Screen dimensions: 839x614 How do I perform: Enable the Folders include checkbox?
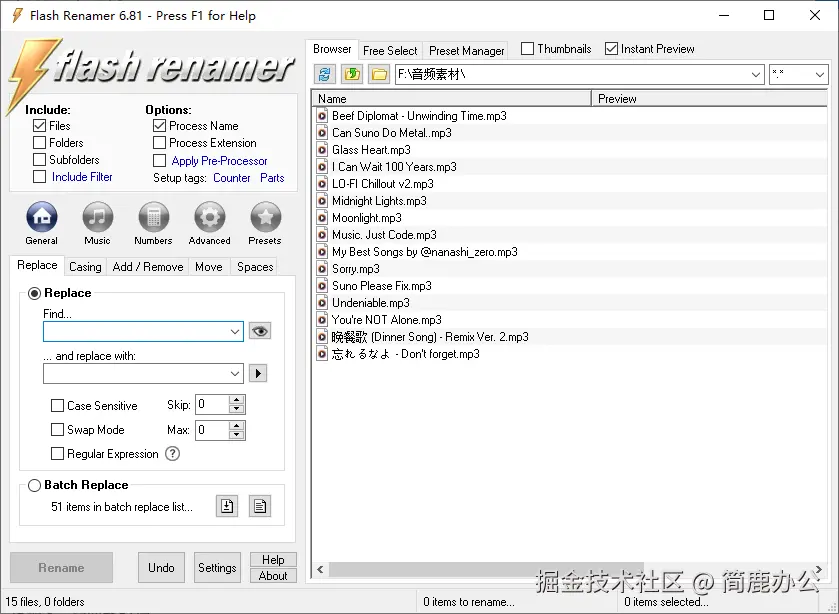point(39,143)
